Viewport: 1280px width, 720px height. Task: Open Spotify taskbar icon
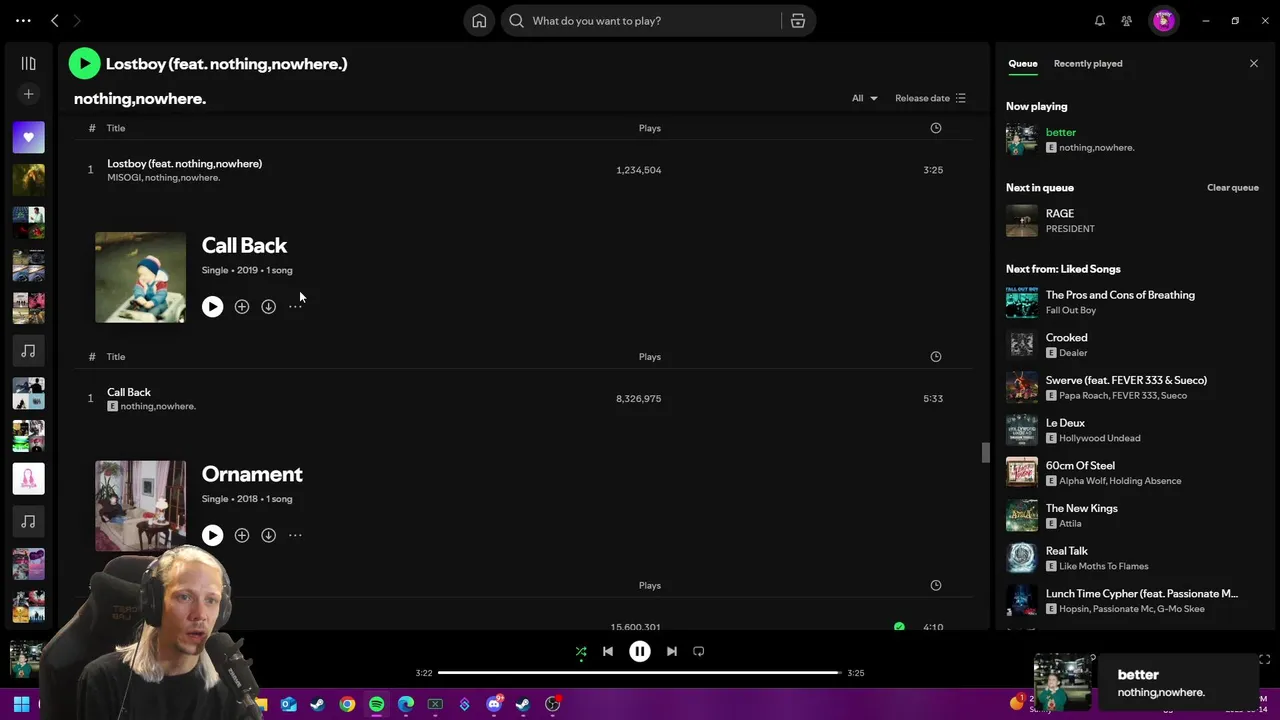376,704
